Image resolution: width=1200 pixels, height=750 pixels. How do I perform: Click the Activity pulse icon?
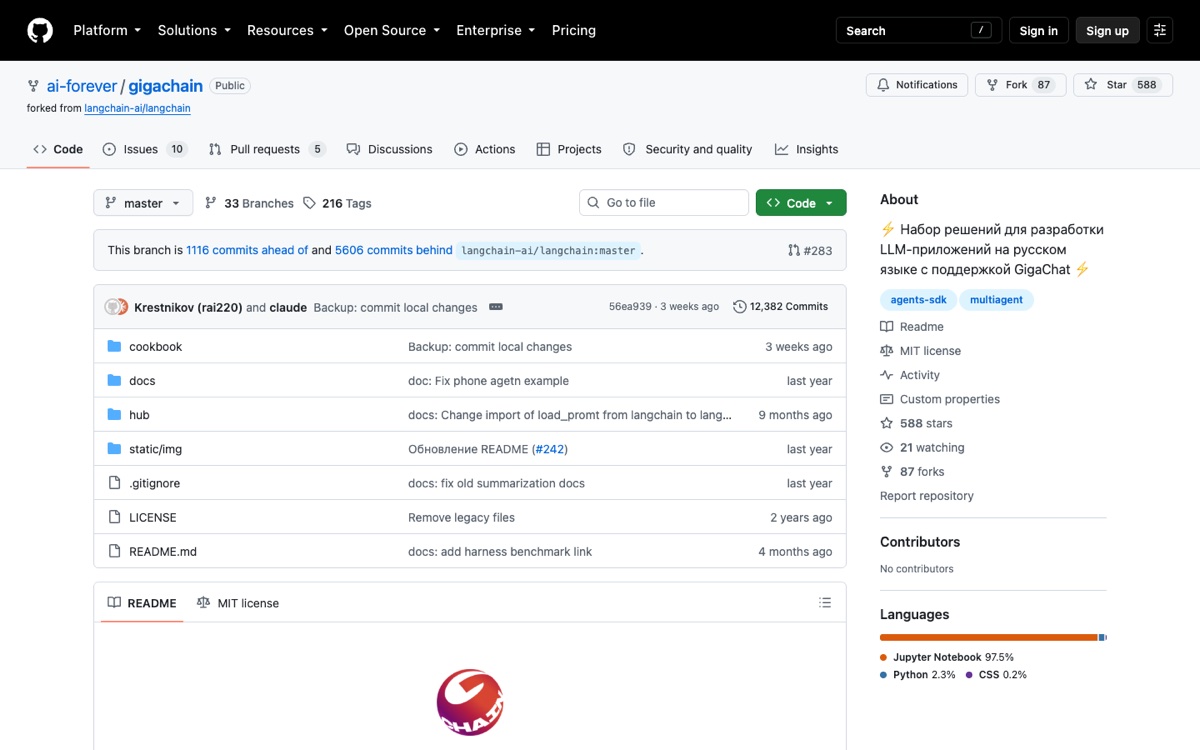click(x=886, y=375)
